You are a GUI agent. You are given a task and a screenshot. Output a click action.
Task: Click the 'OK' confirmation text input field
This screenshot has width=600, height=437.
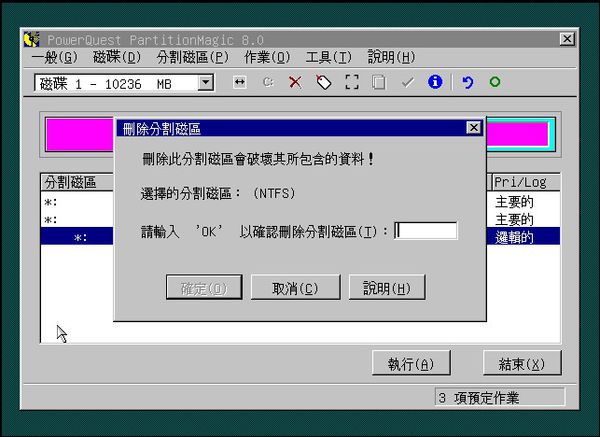click(x=426, y=231)
